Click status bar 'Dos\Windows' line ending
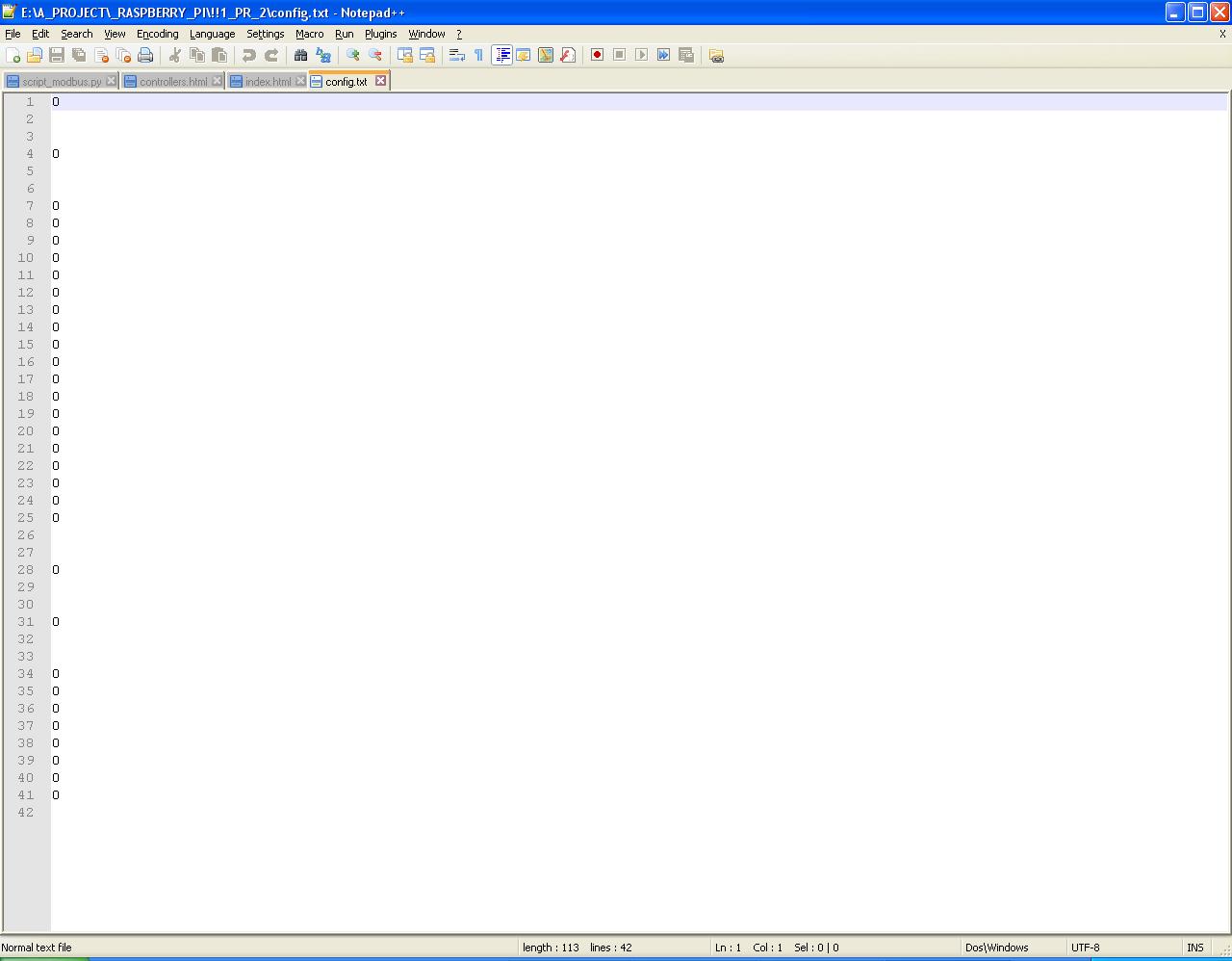This screenshot has height=961, width=1232. click(996, 948)
